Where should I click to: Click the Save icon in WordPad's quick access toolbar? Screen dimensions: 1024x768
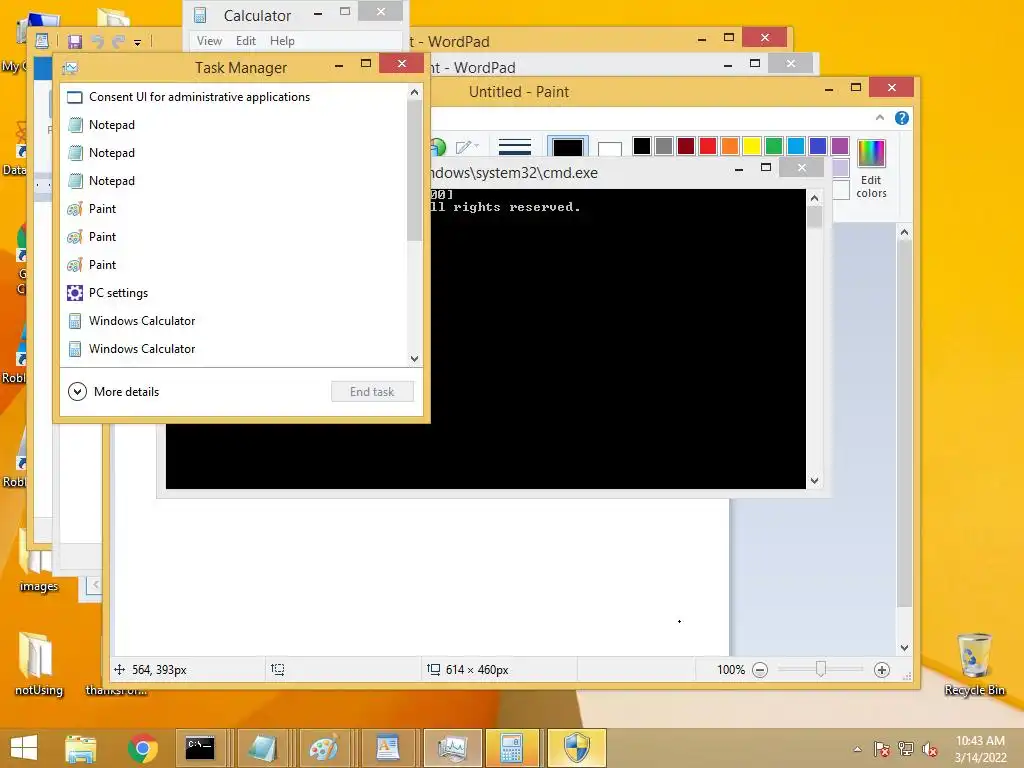click(75, 42)
